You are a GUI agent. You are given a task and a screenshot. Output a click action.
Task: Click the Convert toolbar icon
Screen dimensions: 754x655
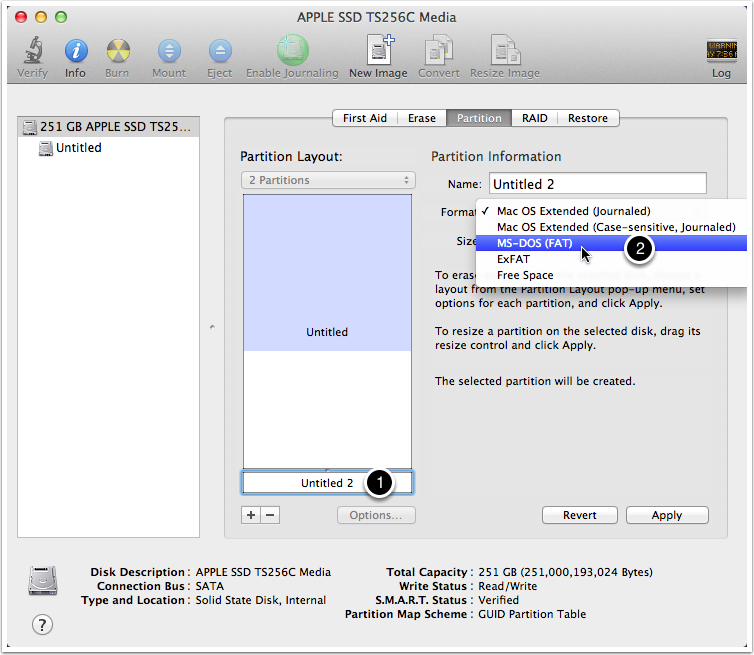[439, 50]
